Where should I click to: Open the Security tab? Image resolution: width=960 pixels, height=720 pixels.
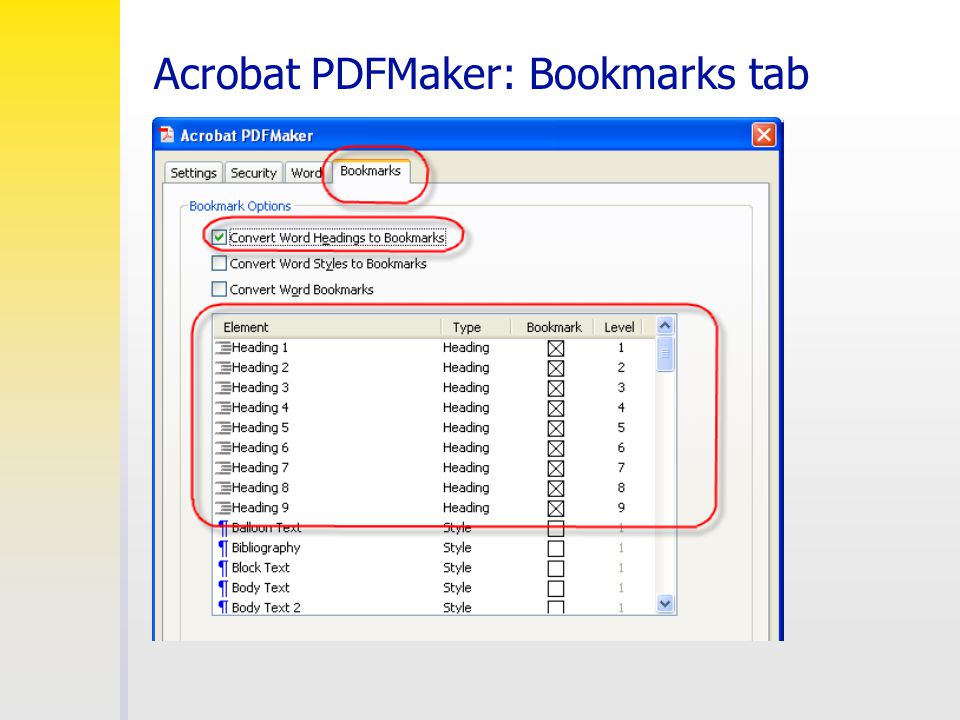[253, 173]
